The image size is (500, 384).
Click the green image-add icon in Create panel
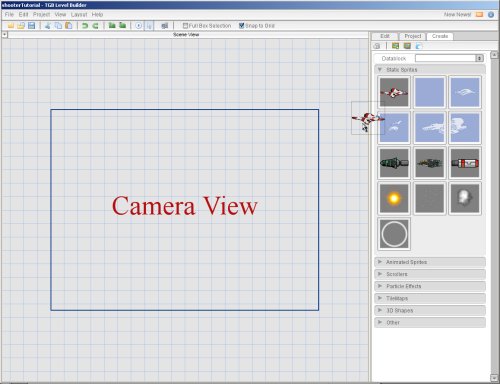tap(396, 46)
